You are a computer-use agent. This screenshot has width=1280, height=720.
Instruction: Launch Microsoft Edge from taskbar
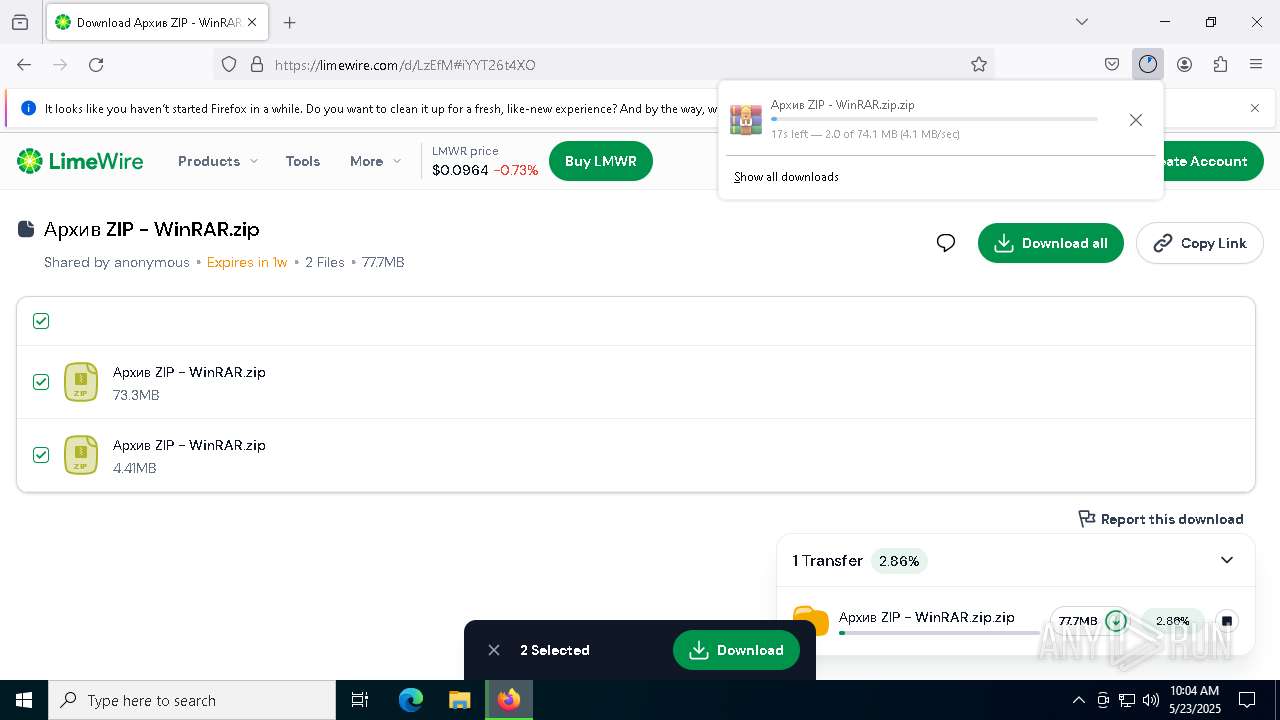pos(411,700)
